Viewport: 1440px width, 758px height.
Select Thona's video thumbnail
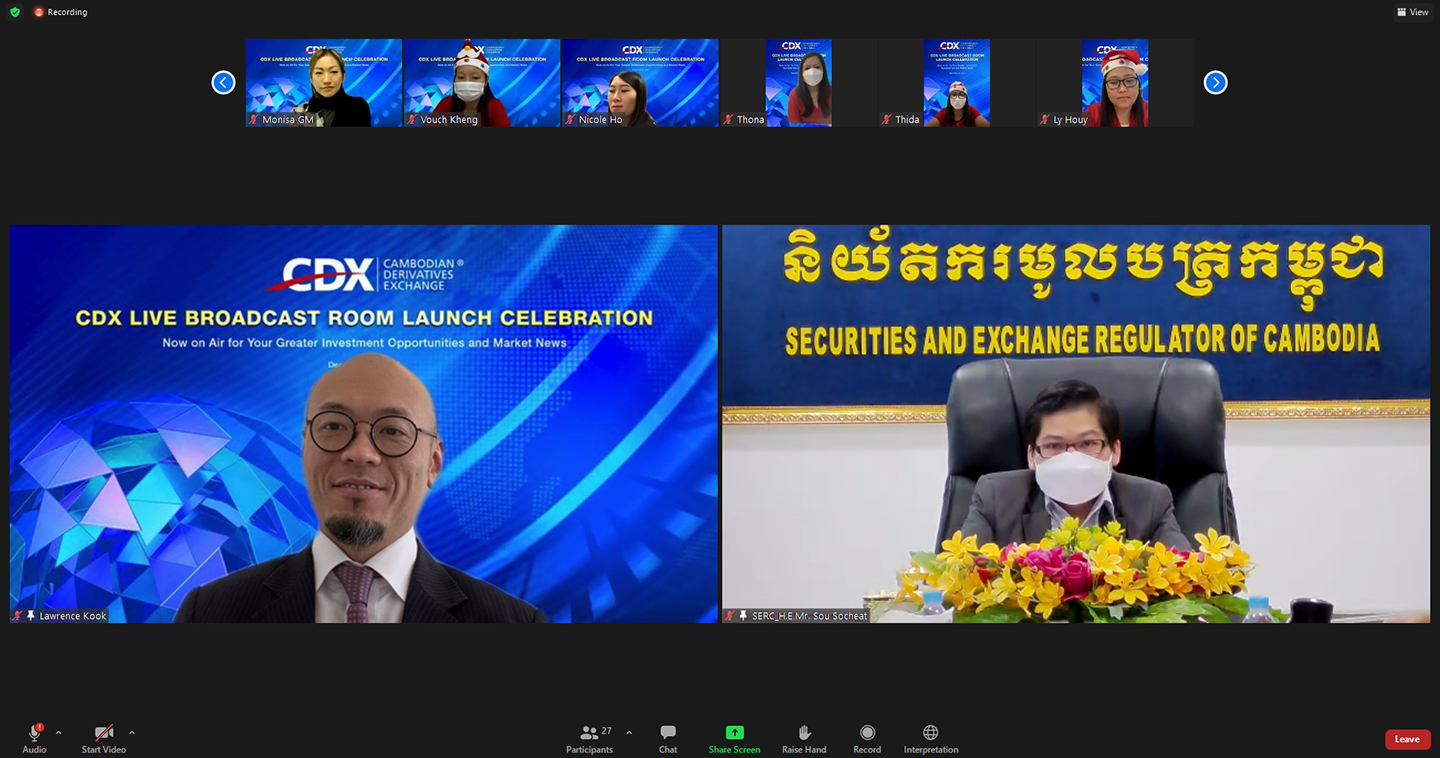point(798,83)
